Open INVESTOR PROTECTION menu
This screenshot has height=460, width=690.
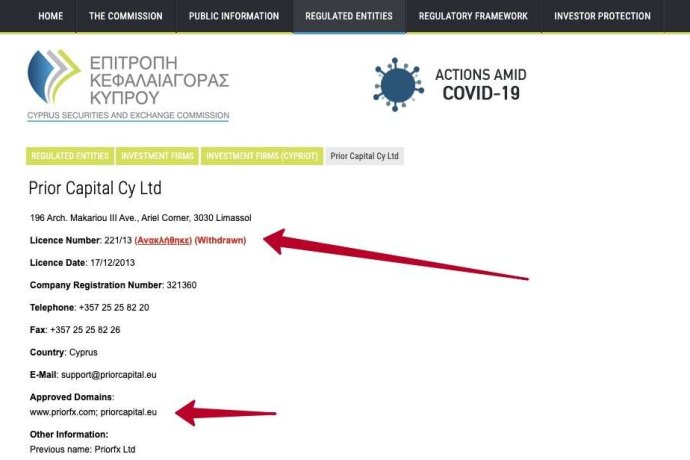(x=602, y=16)
